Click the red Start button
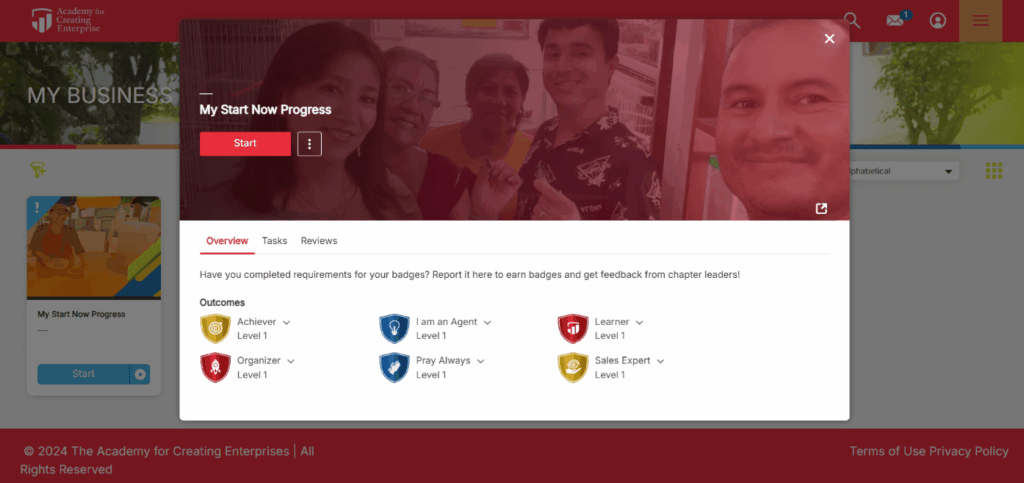Viewport: 1024px width, 483px height. pyautogui.click(x=245, y=144)
